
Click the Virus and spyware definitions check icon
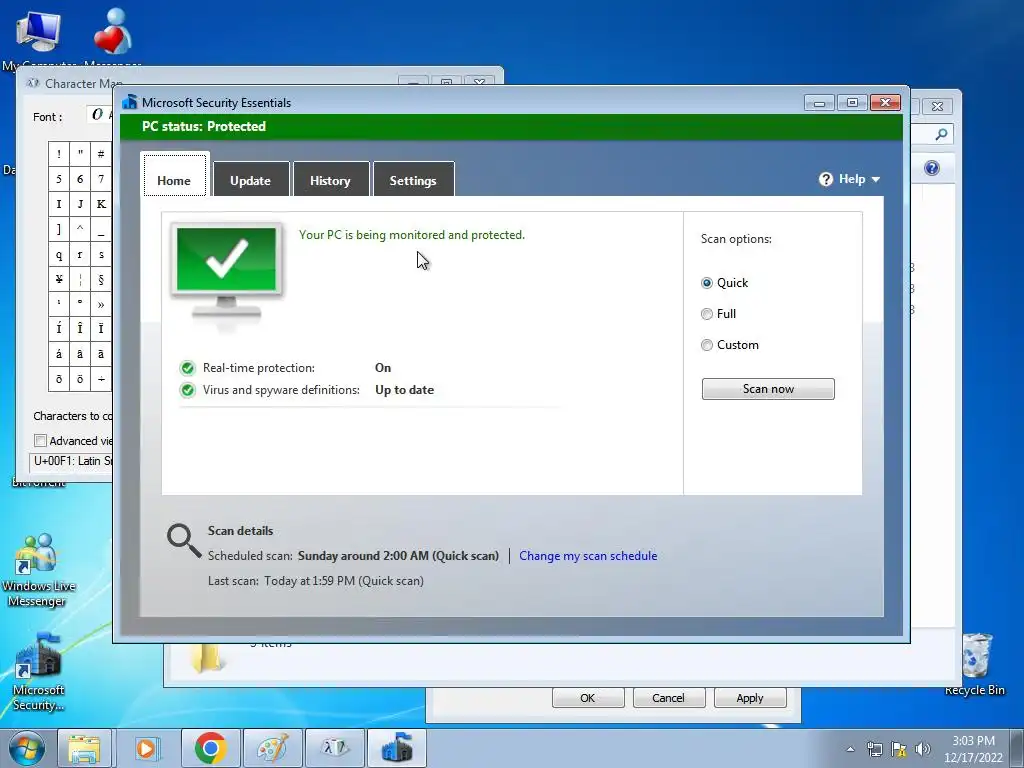pos(188,390)
